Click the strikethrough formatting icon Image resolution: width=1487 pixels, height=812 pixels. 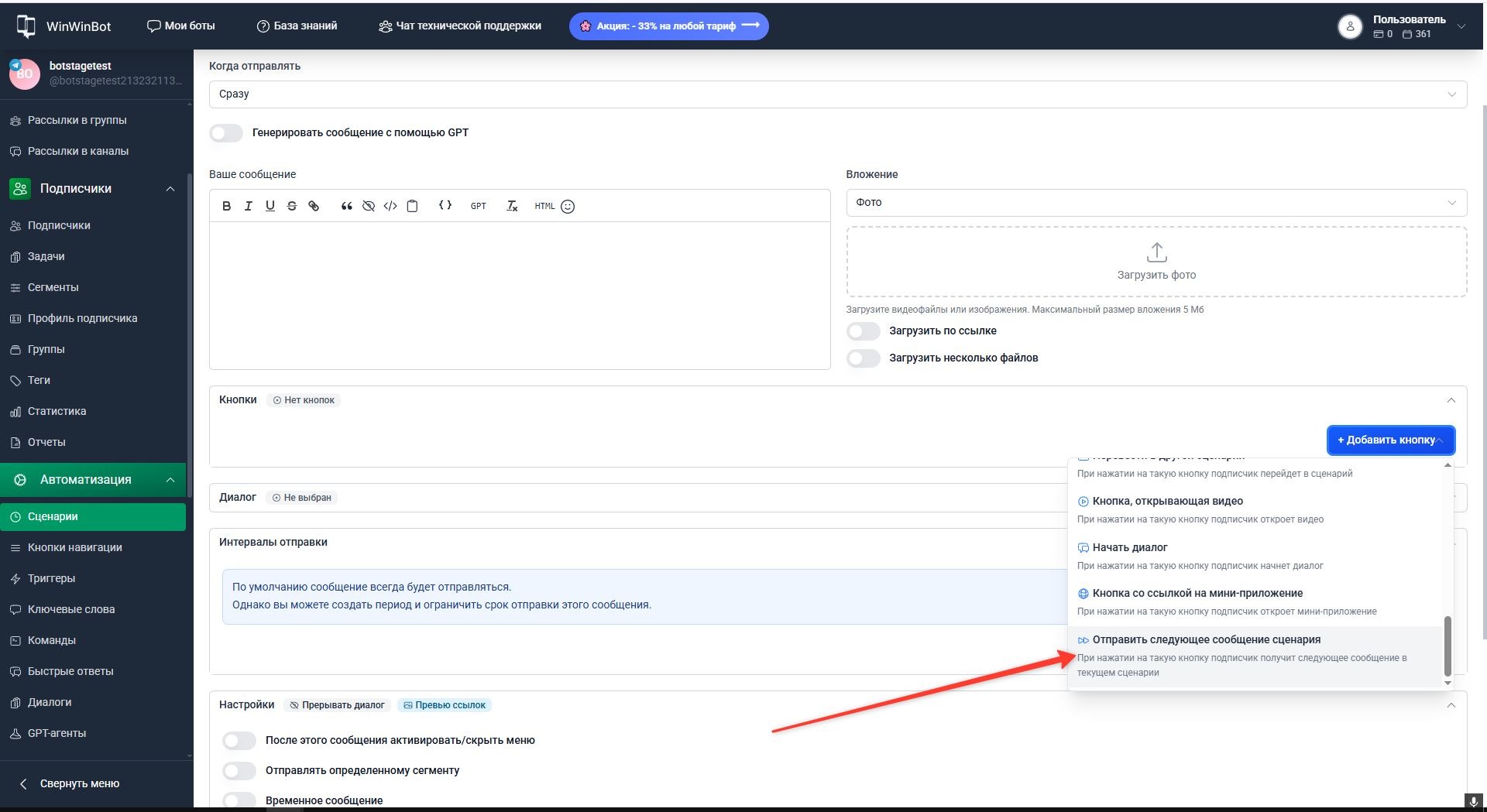292,206
